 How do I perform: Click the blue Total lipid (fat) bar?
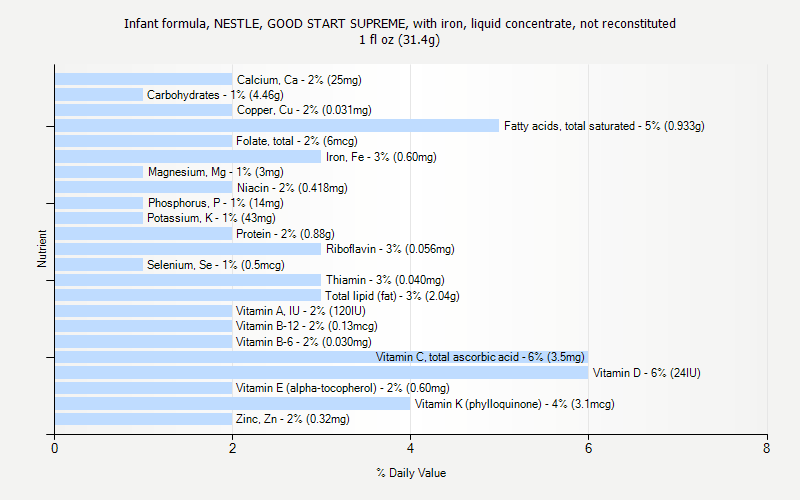click(188, 295)
